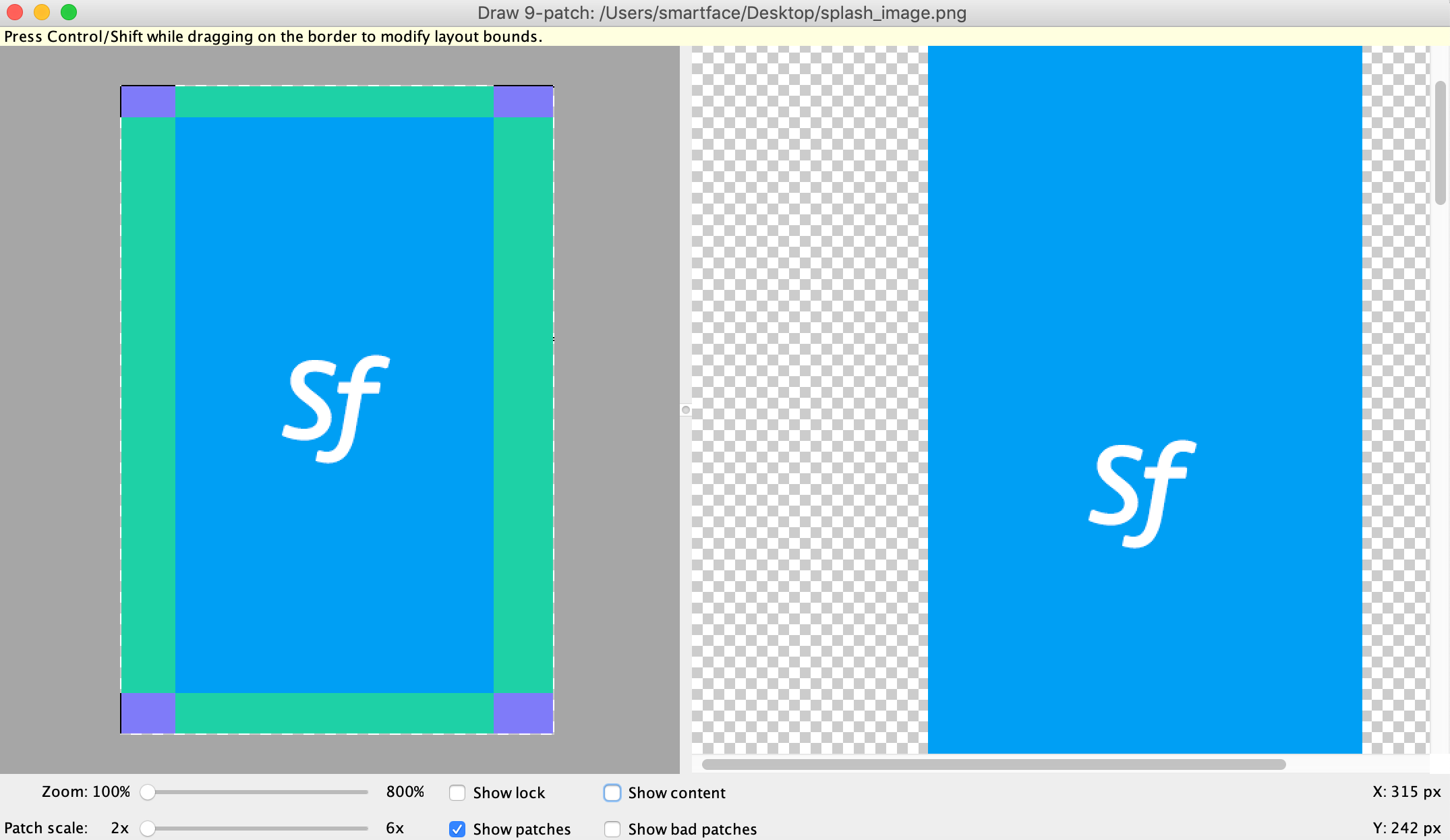Click the Patch scale slider handle
This screenshot has width=1450, height=840.
[x=148, y=829]
